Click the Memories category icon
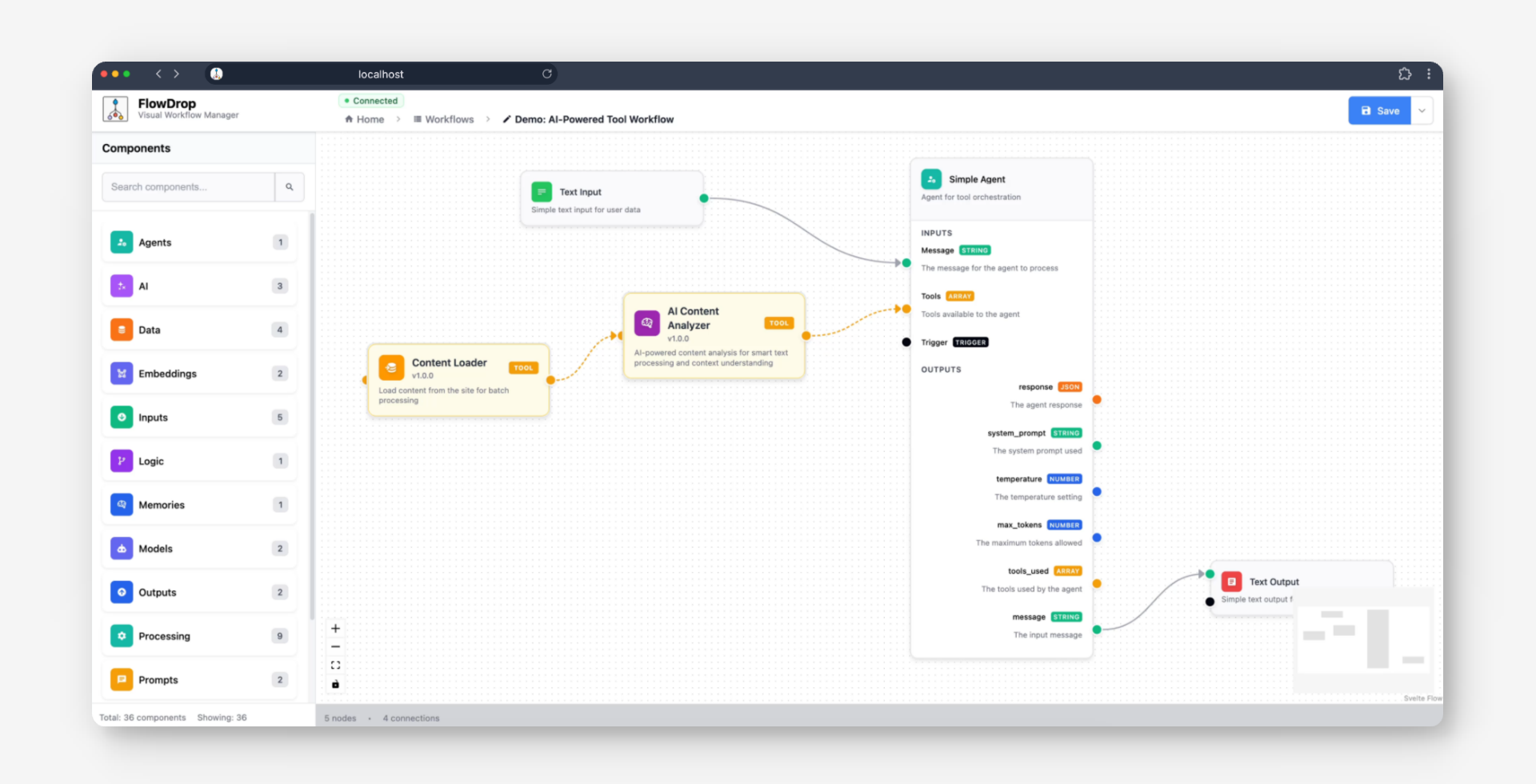Image resolution: width=1536 pixels, height=784 pixels. (122, 505)
